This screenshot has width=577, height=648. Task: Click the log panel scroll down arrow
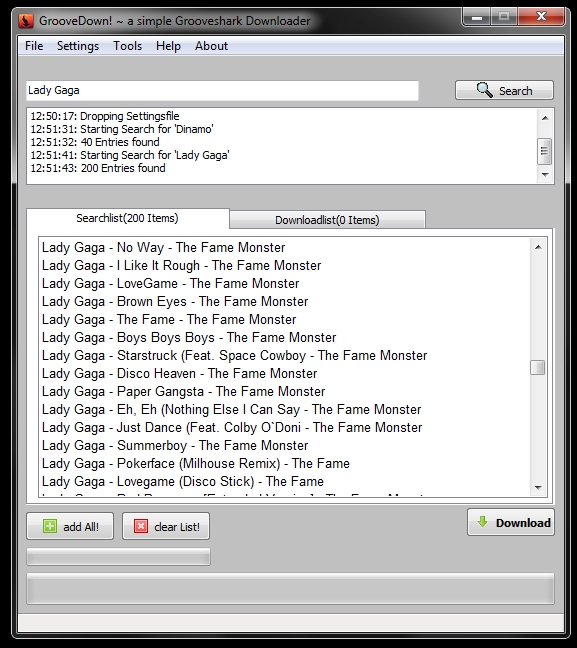pos(545,174)
